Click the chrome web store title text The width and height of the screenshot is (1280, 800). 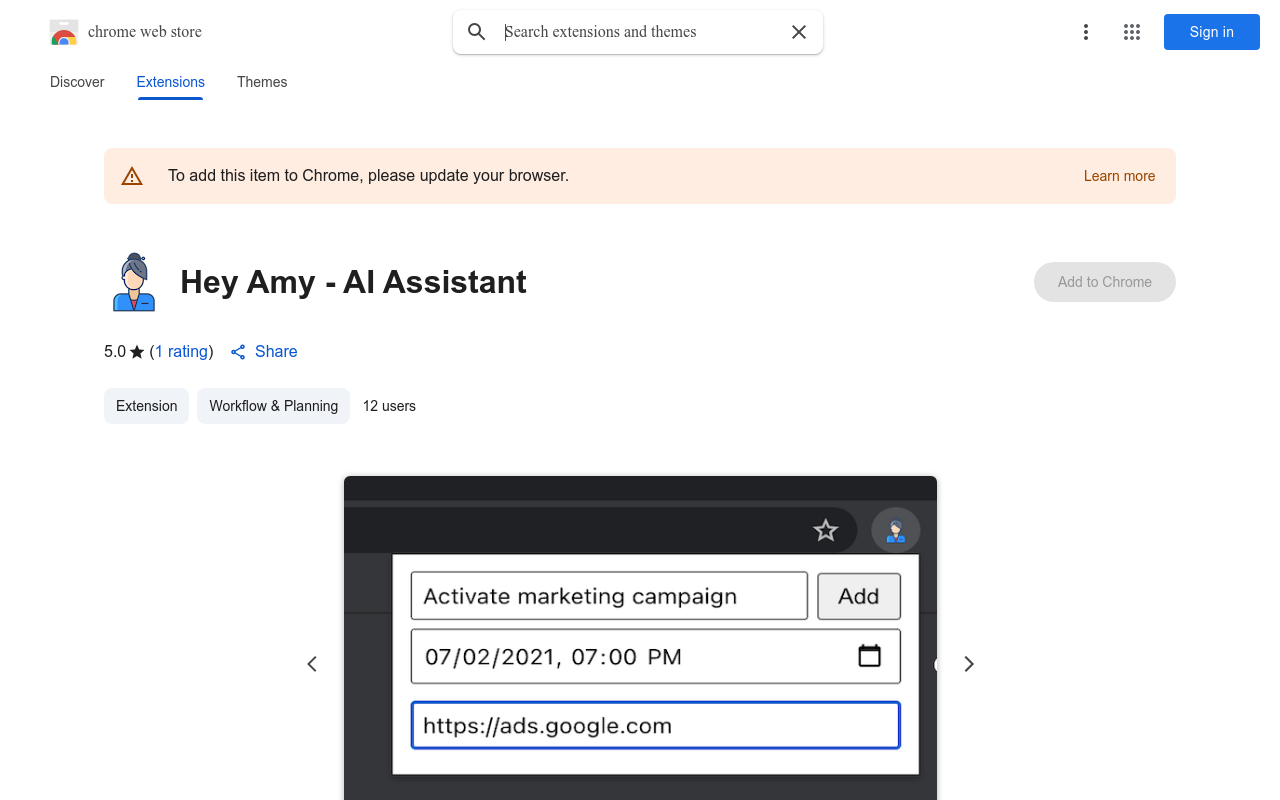coord(145,32)
